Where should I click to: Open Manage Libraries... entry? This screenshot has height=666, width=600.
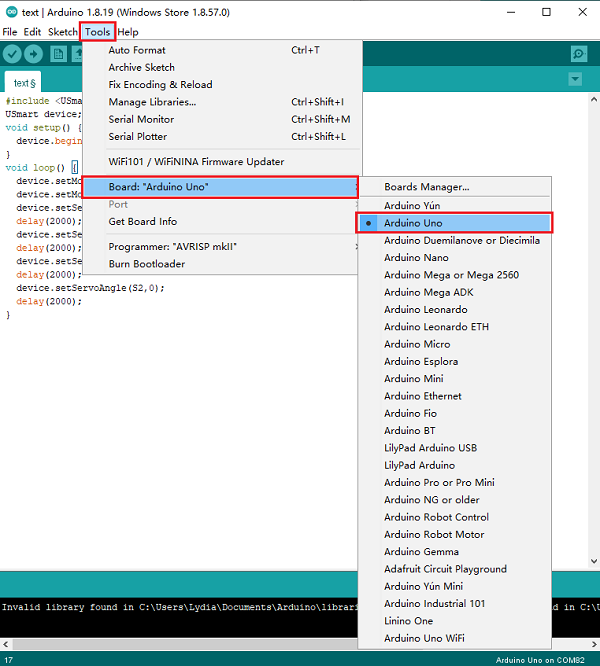click(x=220, y=102)
